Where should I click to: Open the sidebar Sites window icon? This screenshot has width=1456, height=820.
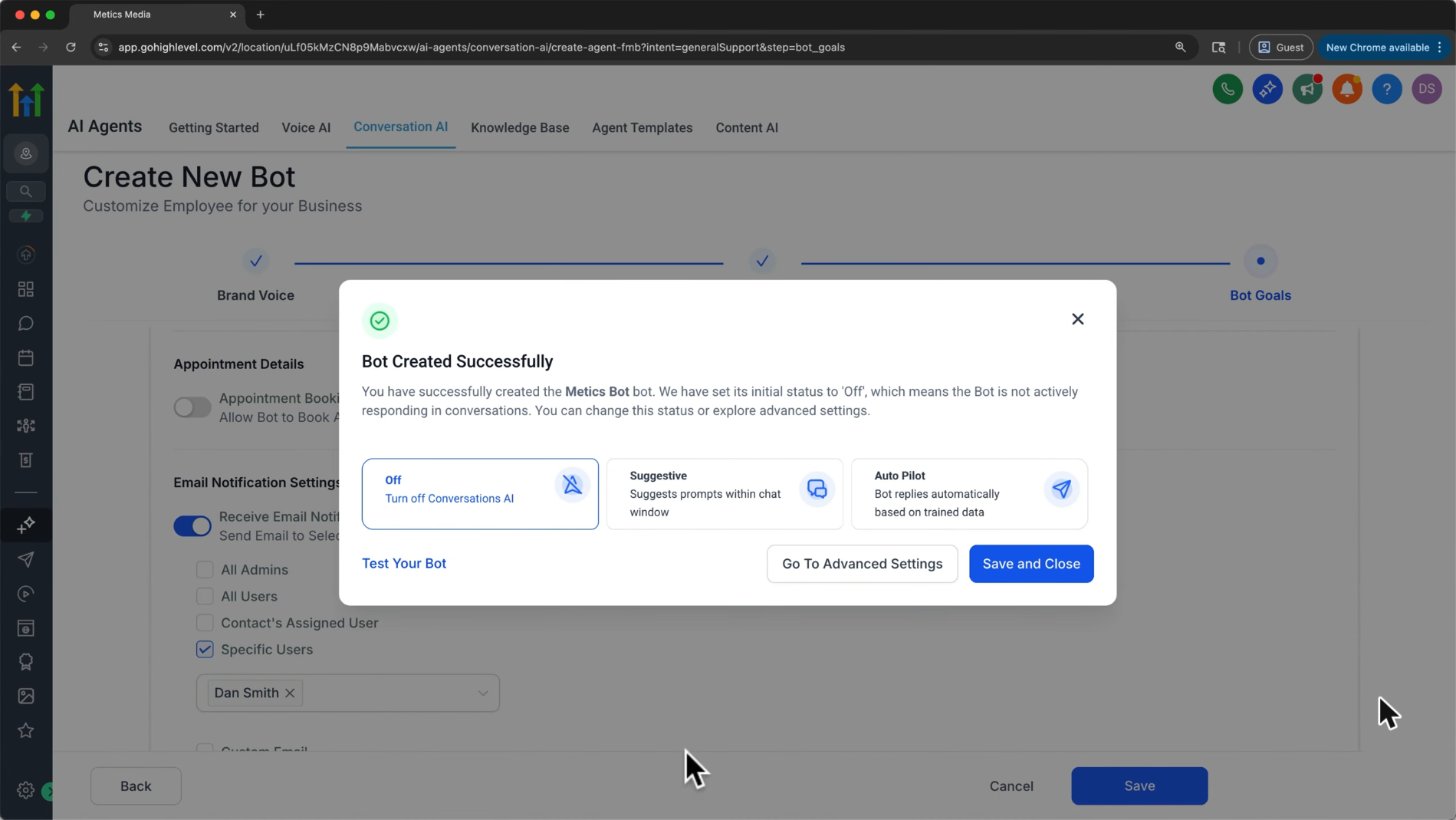[26, 628]
